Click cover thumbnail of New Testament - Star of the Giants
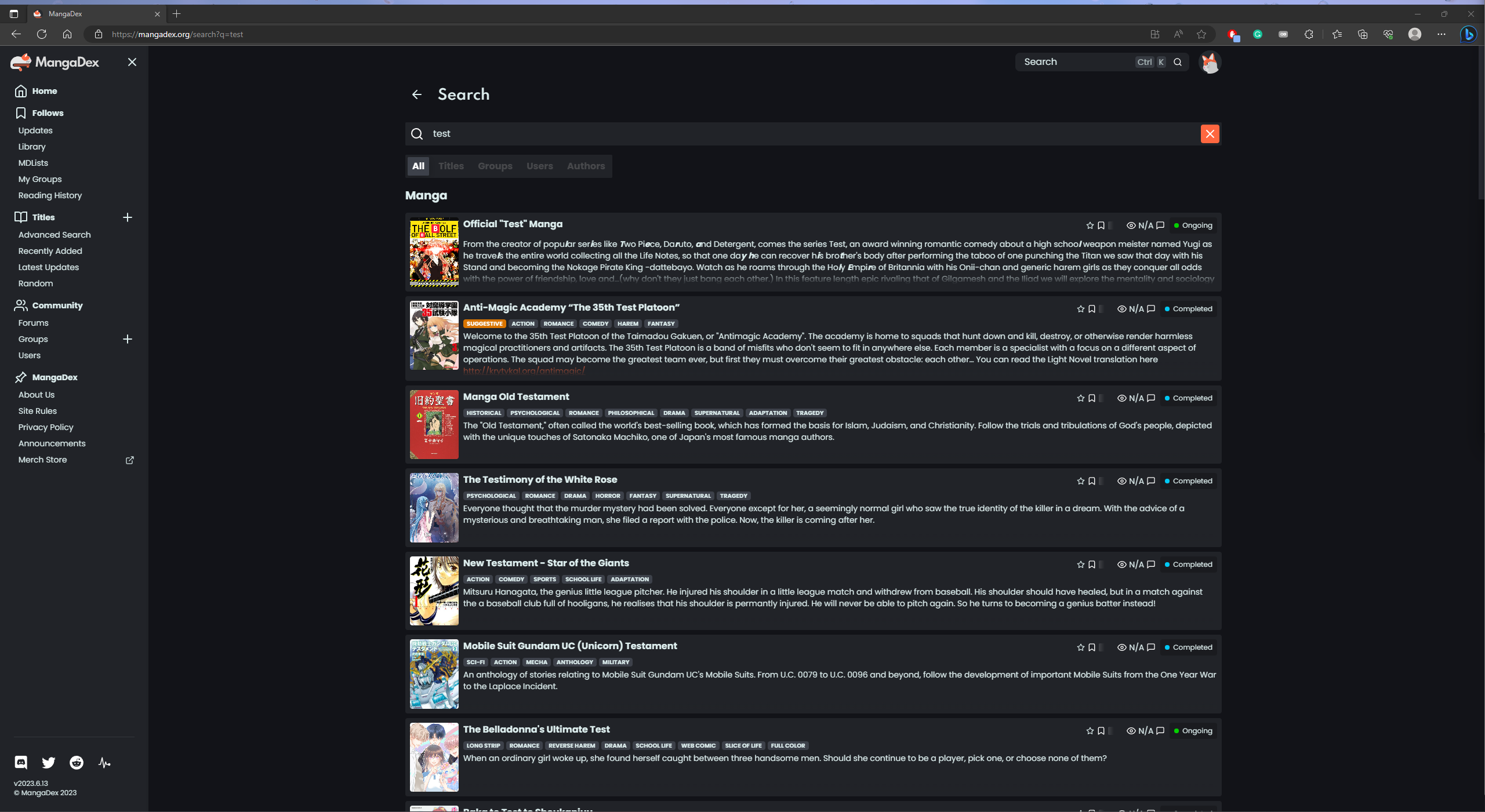 click(434, 591)
